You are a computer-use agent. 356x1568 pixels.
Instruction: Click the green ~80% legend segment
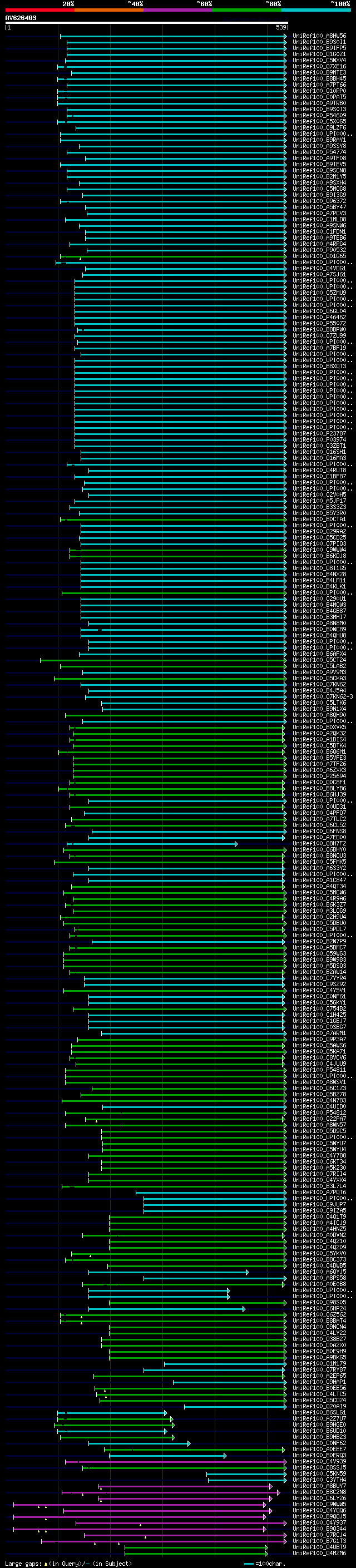247,10
